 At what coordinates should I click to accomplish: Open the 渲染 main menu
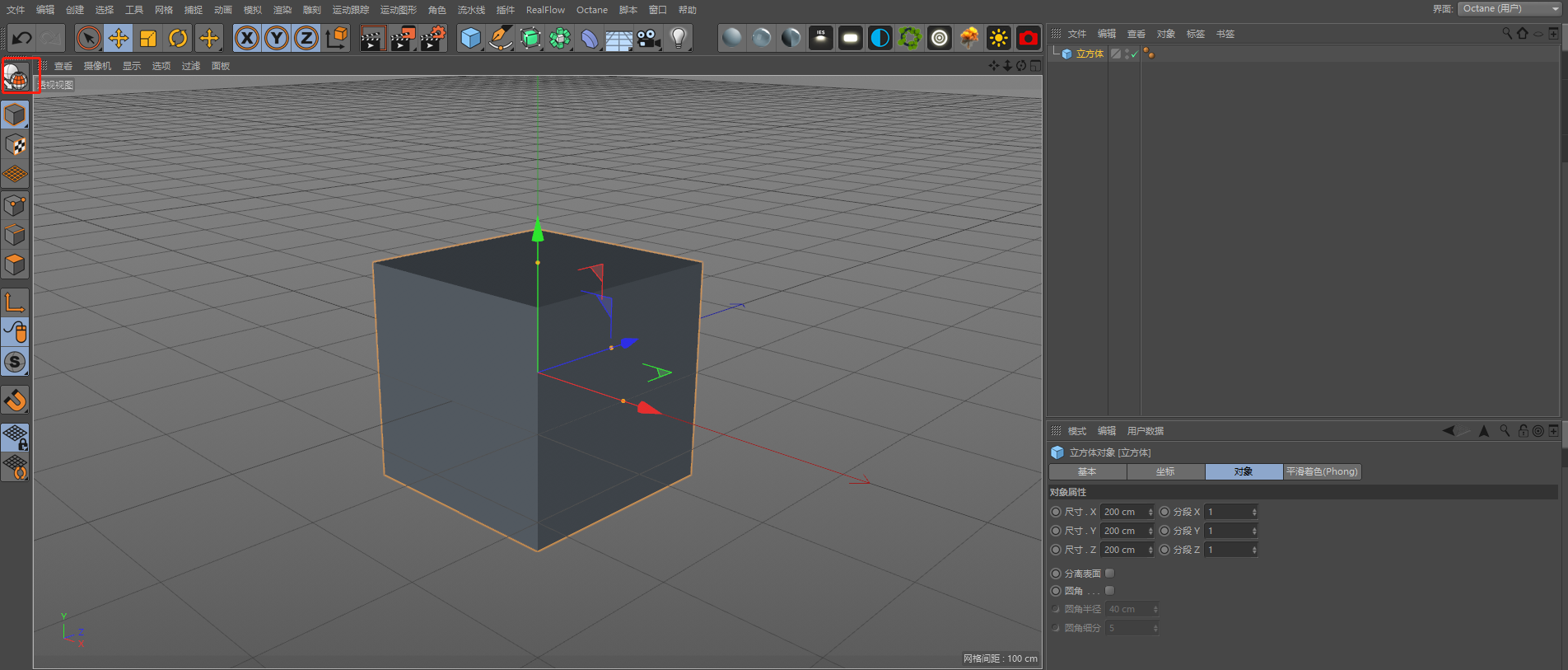(x=282, y=10)
